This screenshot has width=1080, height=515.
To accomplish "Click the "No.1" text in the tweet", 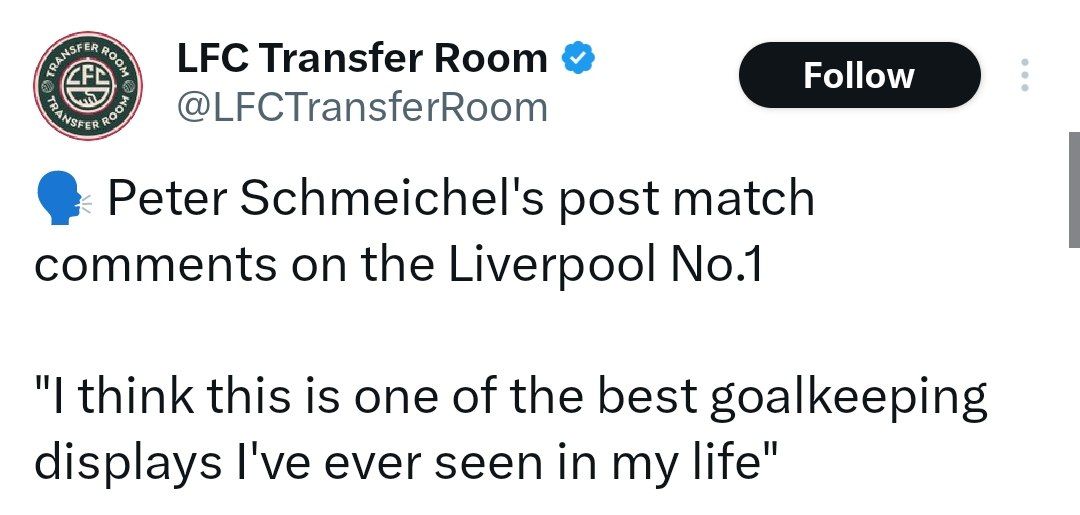I will coord(716,266).
